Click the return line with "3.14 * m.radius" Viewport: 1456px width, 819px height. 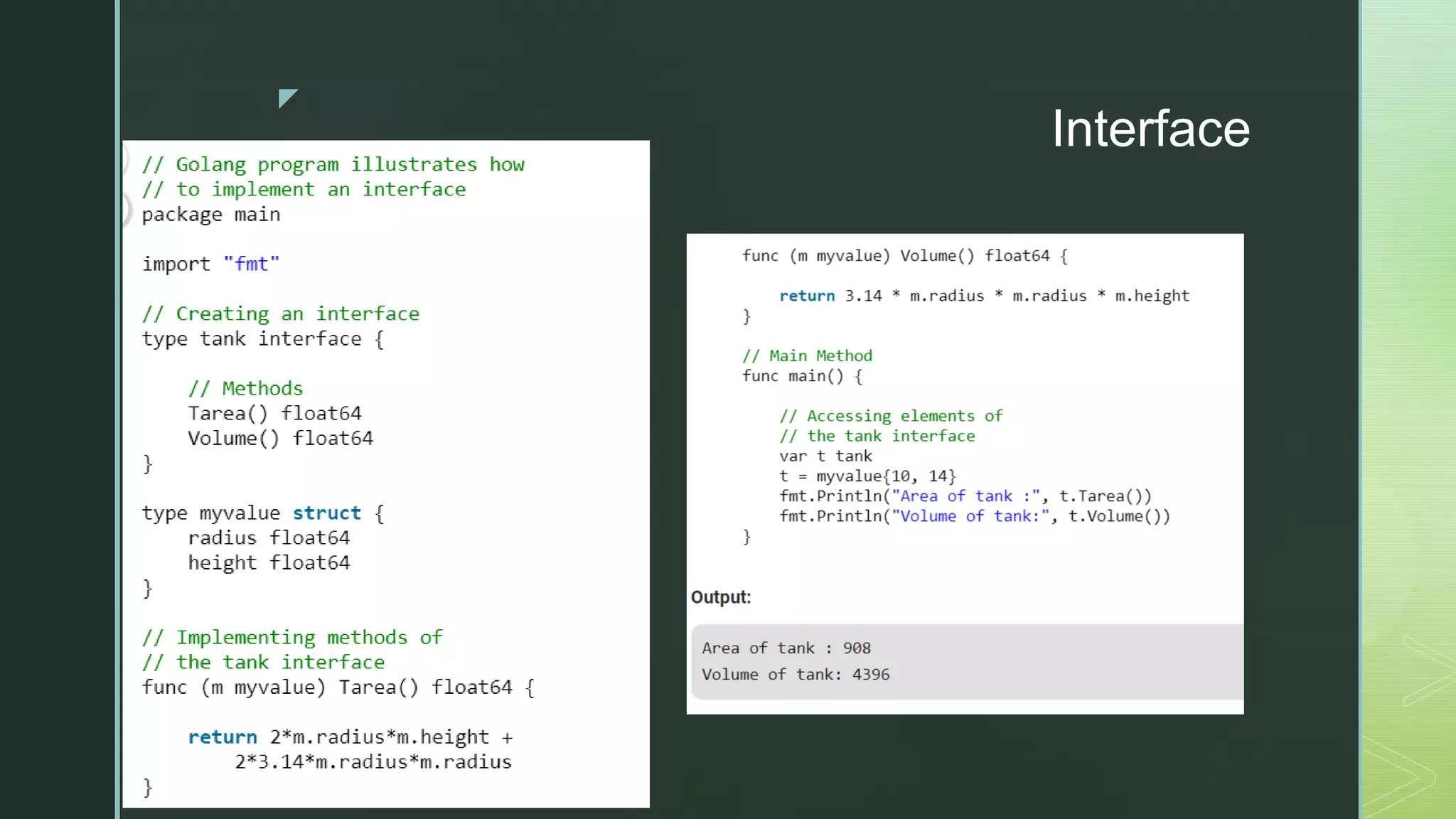pos(985,296)
